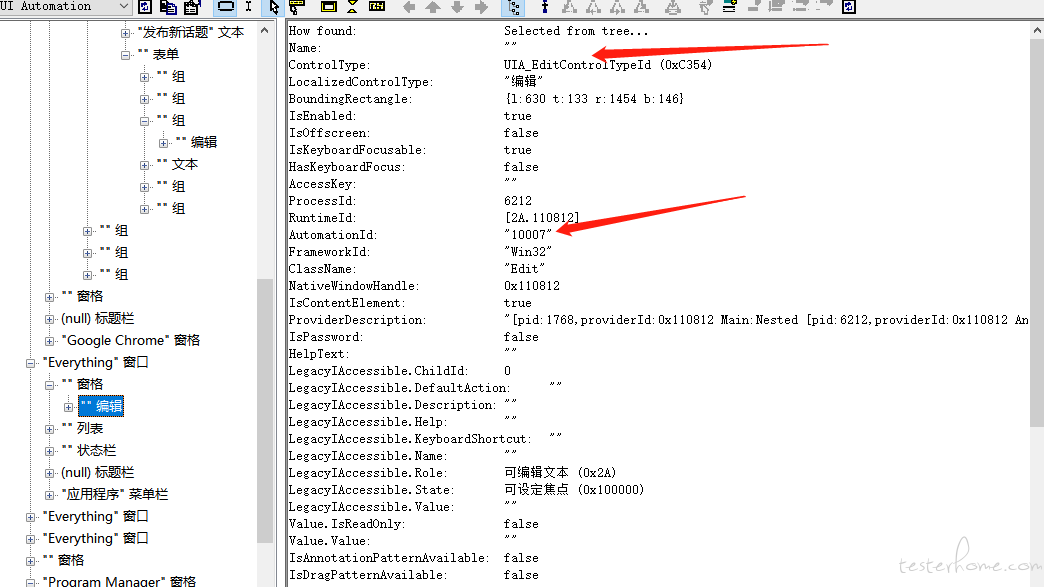1044x587 pixels.
Task: Click the tree pane scroll up arrow
Action: click(265, 30)
